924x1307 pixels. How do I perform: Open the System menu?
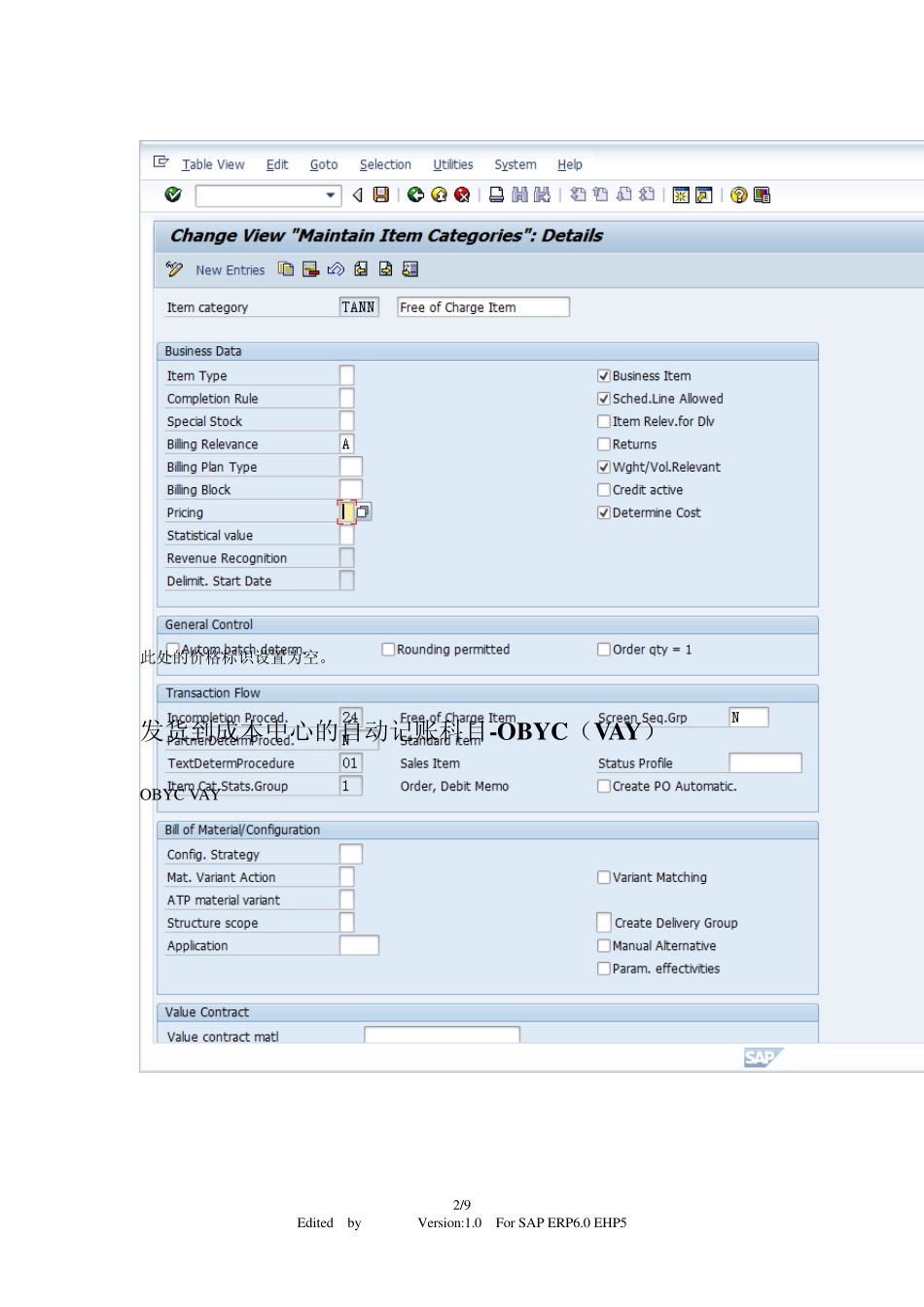point(515,164)
